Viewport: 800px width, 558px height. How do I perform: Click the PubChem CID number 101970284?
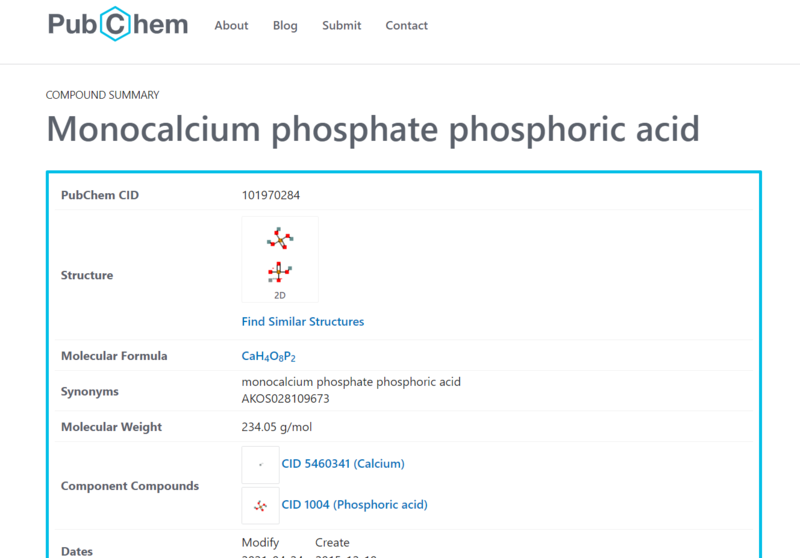[271, 195]
